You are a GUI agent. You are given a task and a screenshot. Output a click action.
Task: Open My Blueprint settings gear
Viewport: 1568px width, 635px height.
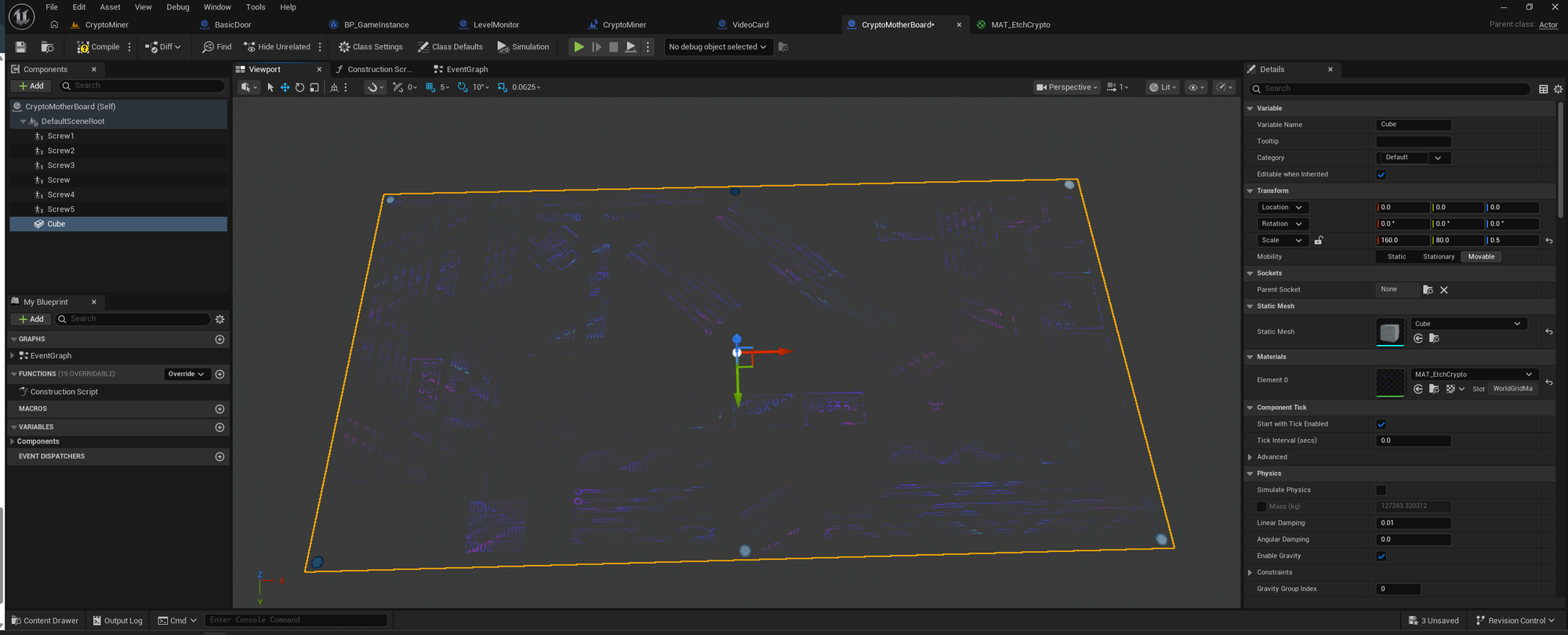220,319
